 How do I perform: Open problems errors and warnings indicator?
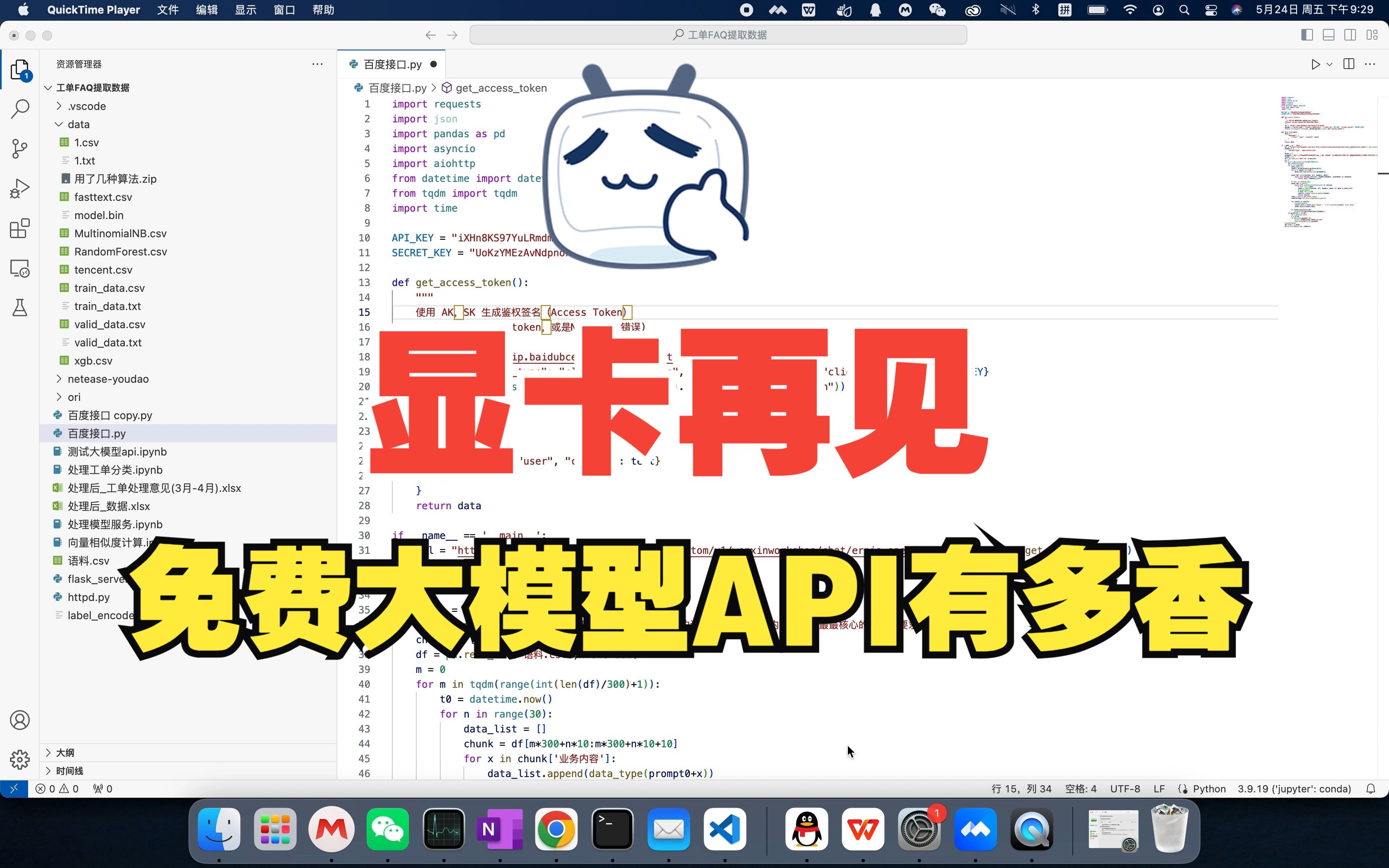57,789
